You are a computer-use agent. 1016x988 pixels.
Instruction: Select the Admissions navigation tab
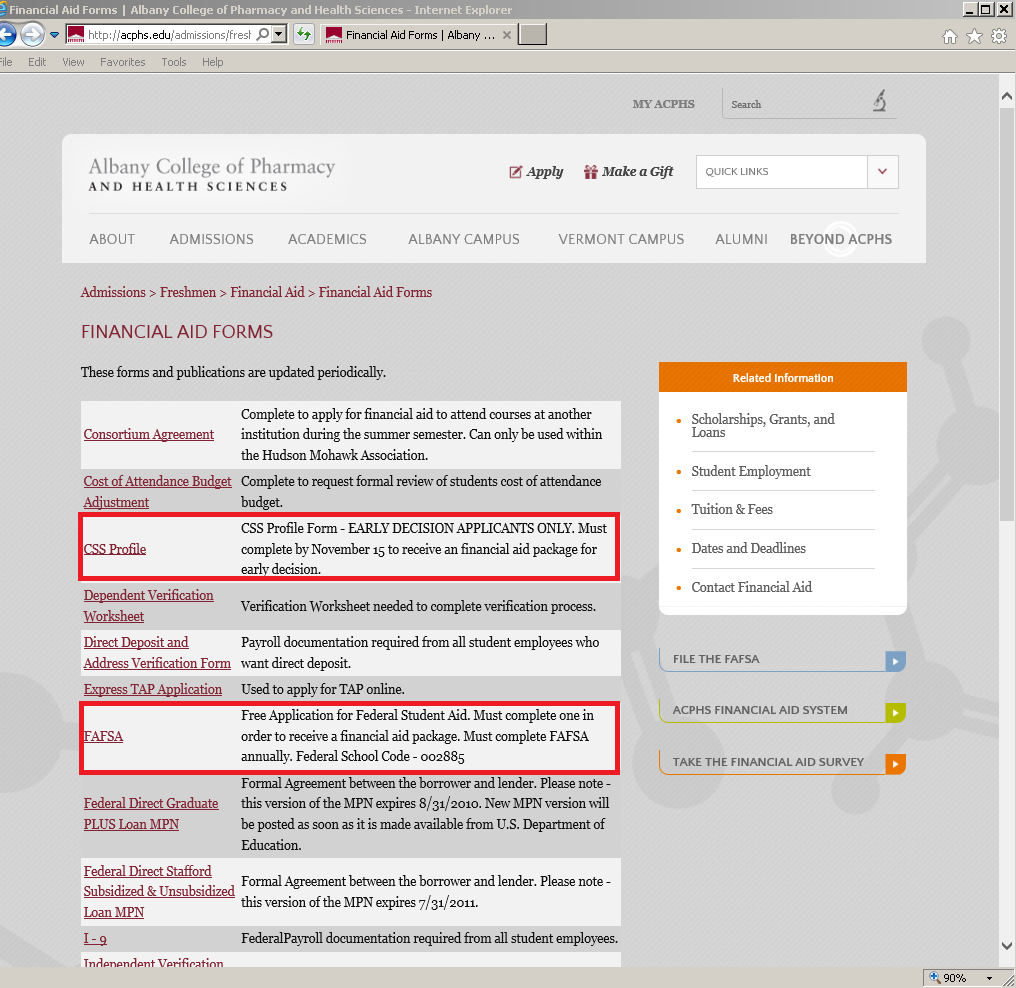(211, 239)
